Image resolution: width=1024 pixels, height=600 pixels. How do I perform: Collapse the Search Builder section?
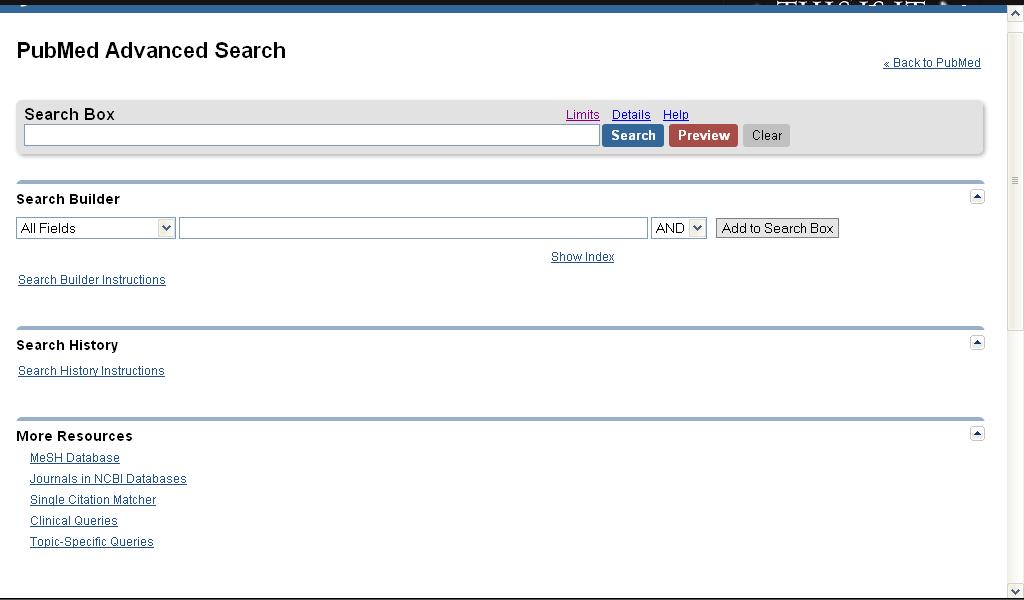coord(977,197)
